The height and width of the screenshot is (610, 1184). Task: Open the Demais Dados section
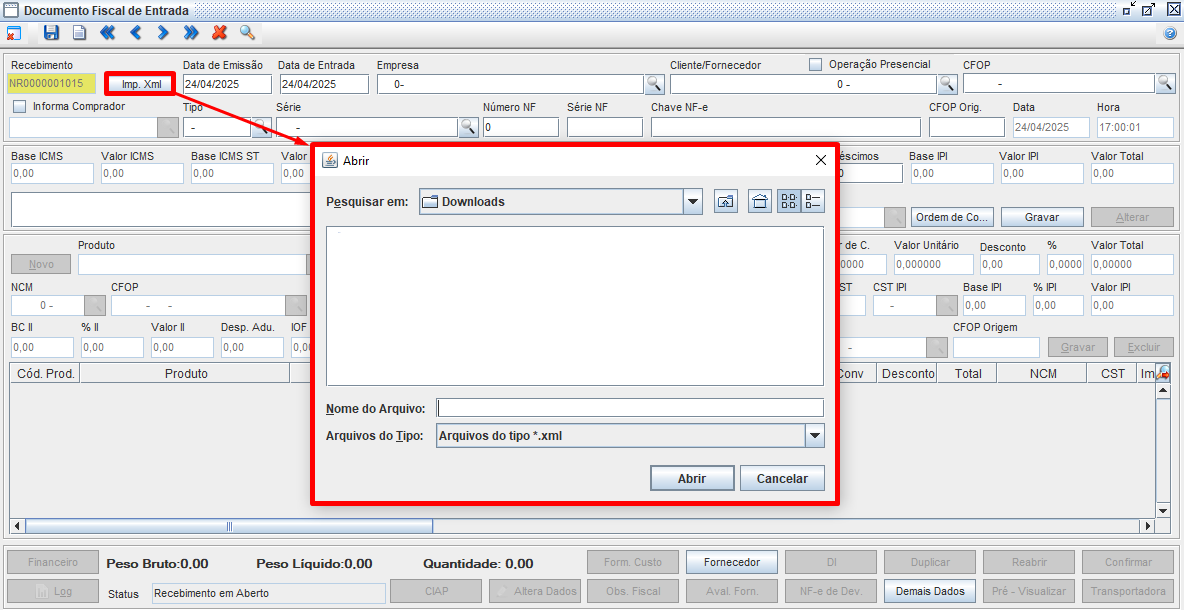(930, 591)
